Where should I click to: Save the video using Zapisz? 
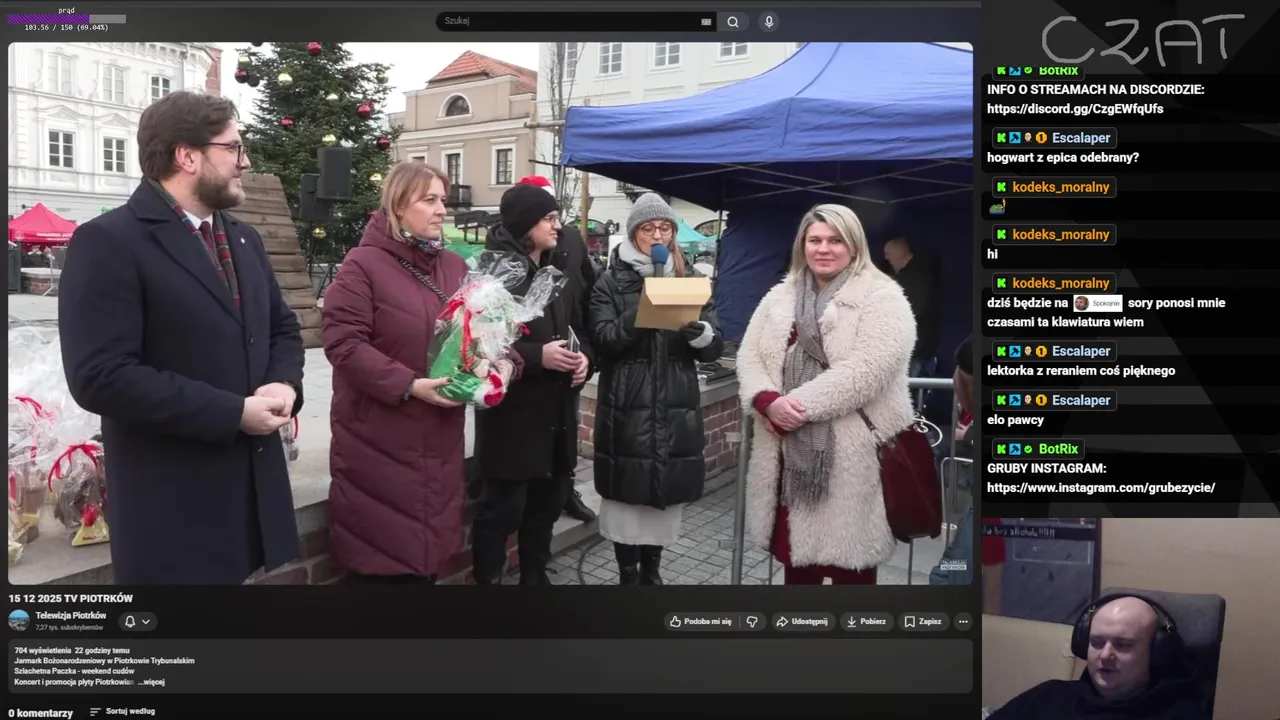point(923,621)
